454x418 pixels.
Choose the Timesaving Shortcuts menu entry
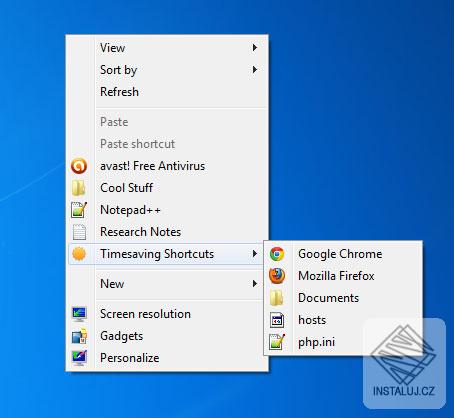165,254
